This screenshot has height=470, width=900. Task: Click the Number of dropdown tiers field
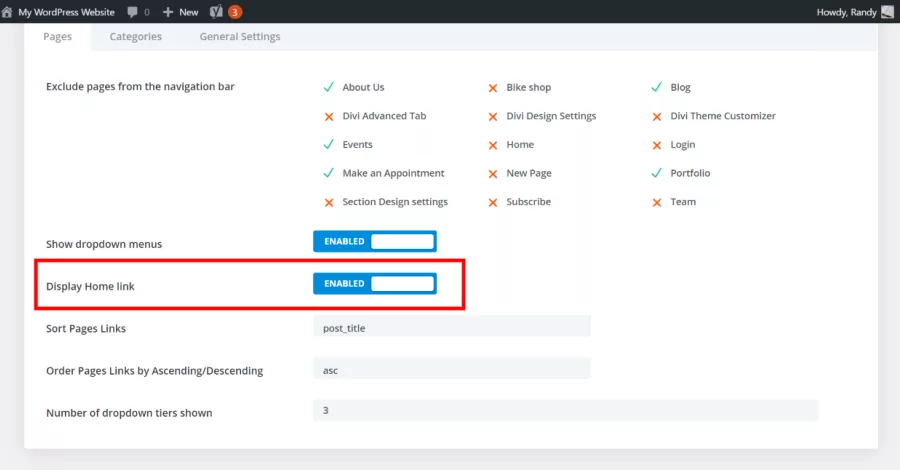click(565, 410)
